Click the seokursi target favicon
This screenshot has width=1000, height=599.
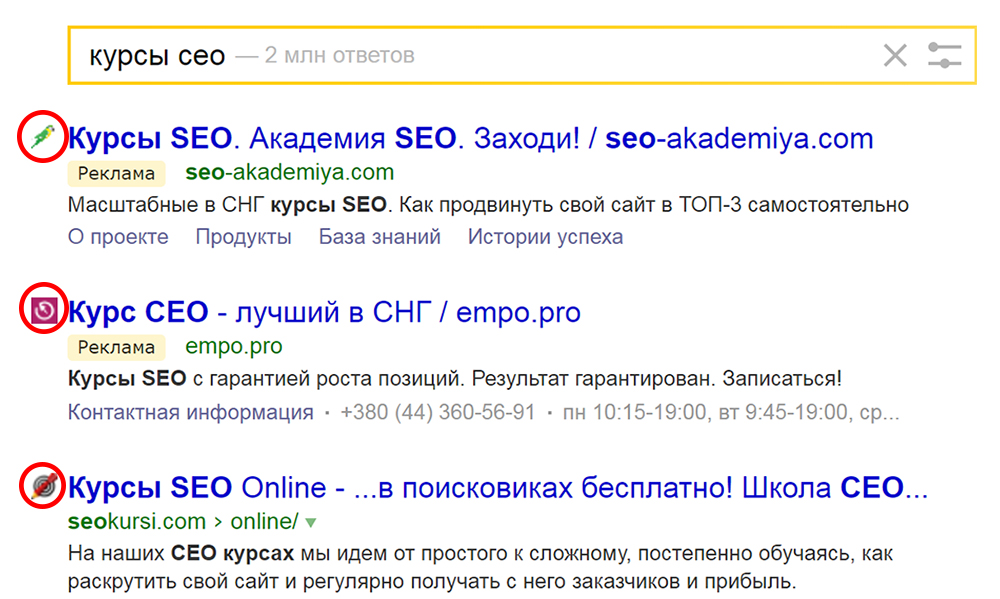tap(41, 487)
